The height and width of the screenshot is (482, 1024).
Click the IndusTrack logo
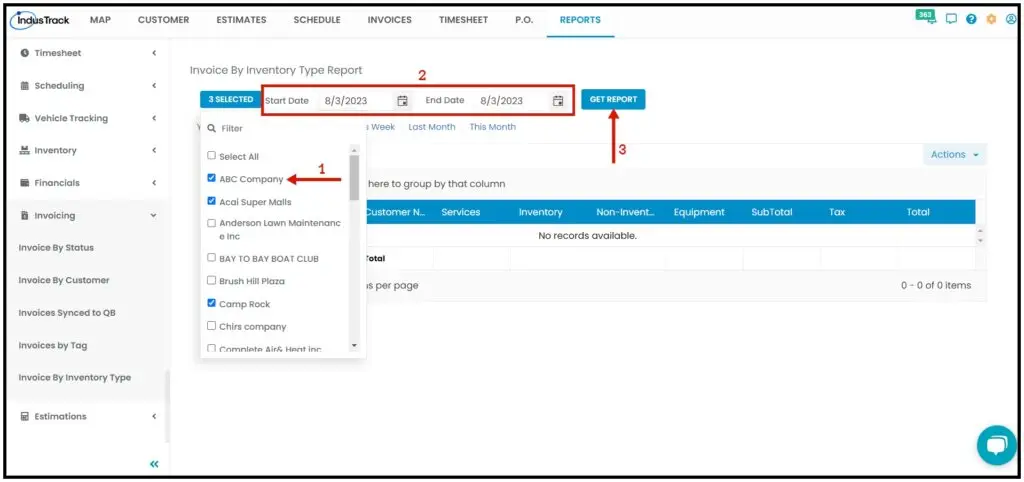39,20
